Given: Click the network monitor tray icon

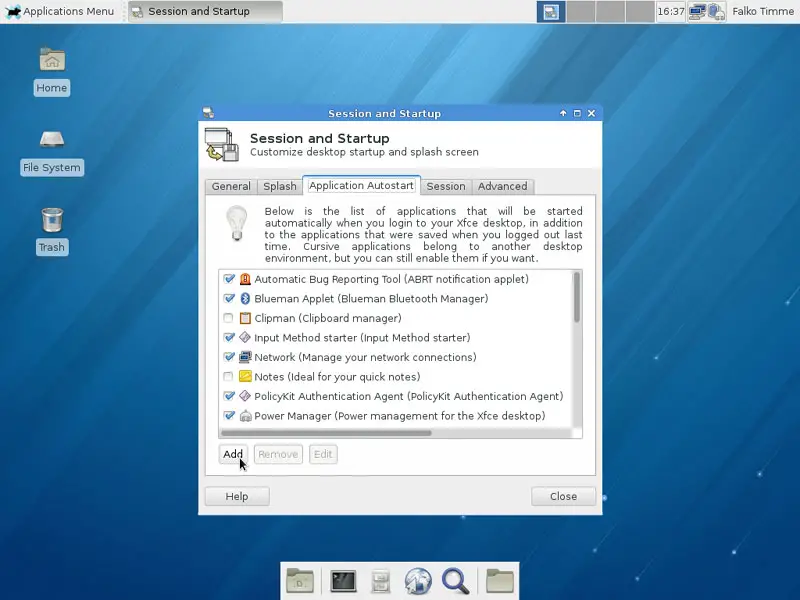Looking at the screenshot, I should (x=697, y=11).
